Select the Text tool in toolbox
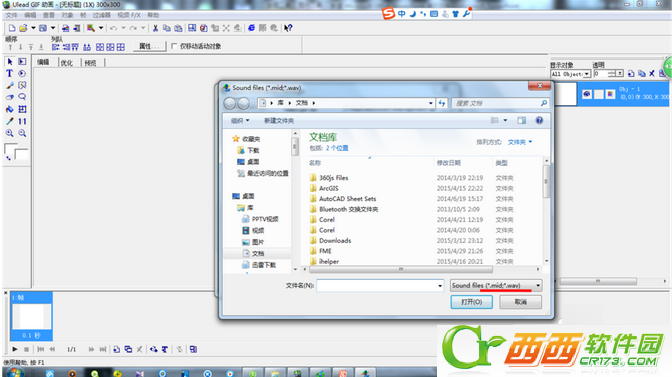The width and height of the screenshot is (672, 377). [x=9, y=73]
